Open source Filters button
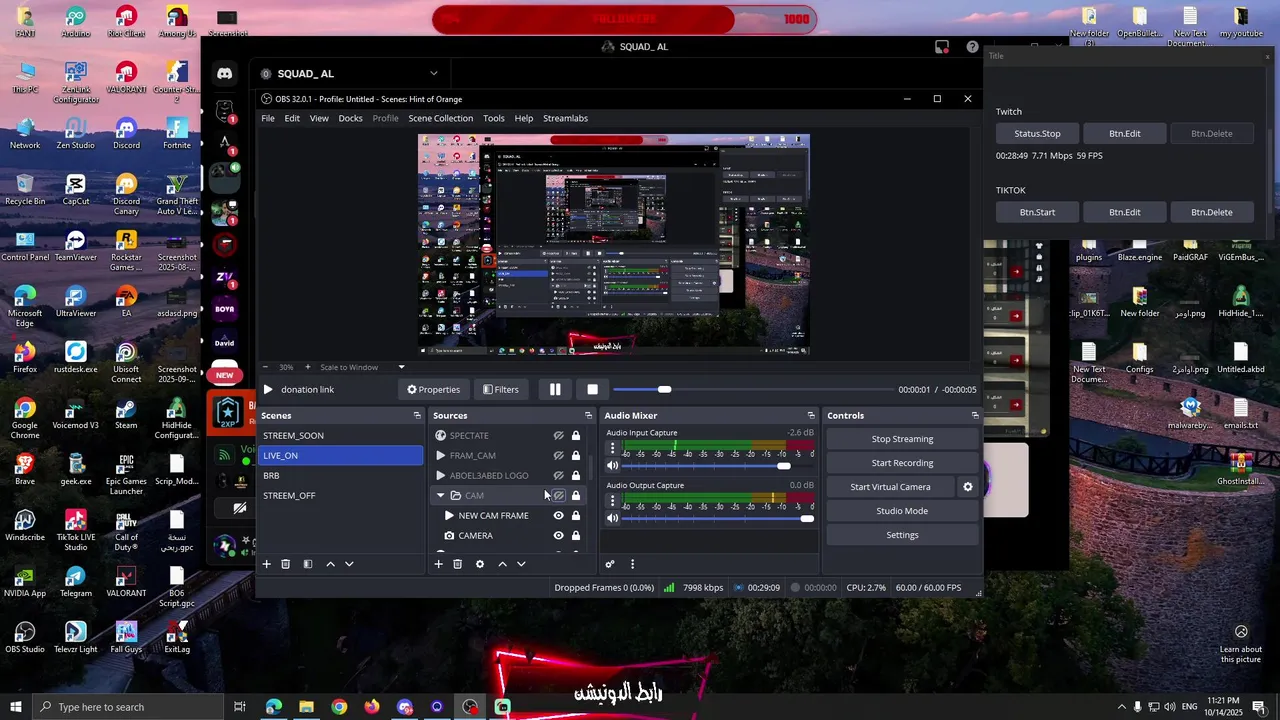The height and width of the screenshot is (720, 1280). tap(501, 390)
